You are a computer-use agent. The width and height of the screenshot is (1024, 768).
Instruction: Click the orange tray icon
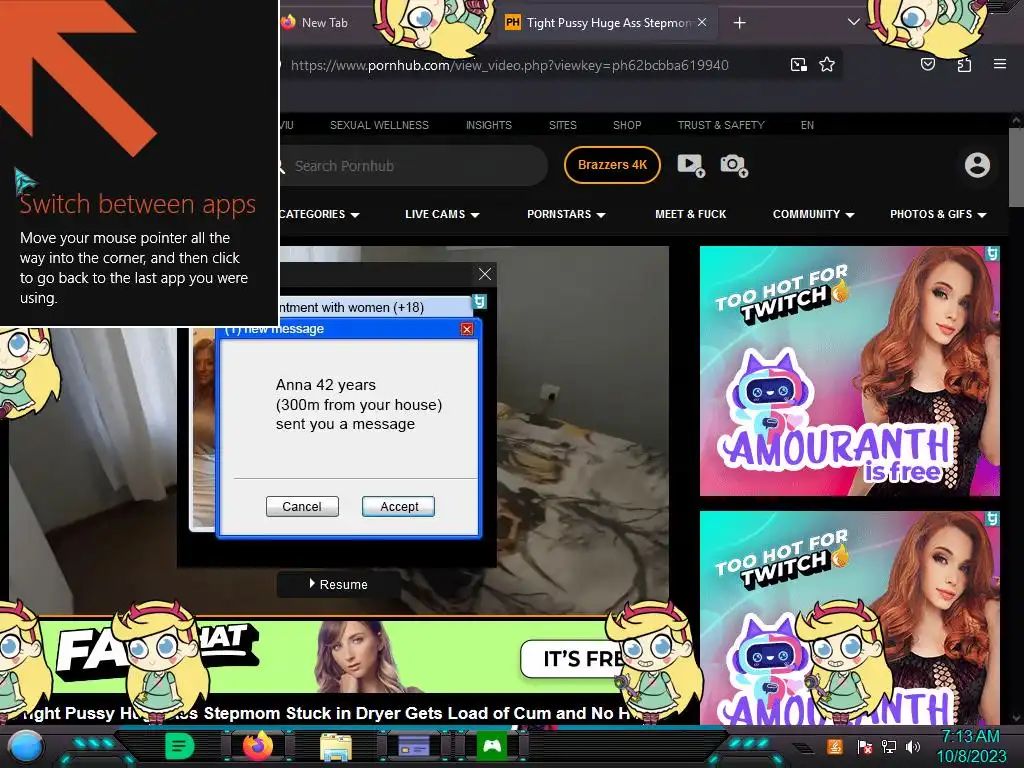pos(834,746)
